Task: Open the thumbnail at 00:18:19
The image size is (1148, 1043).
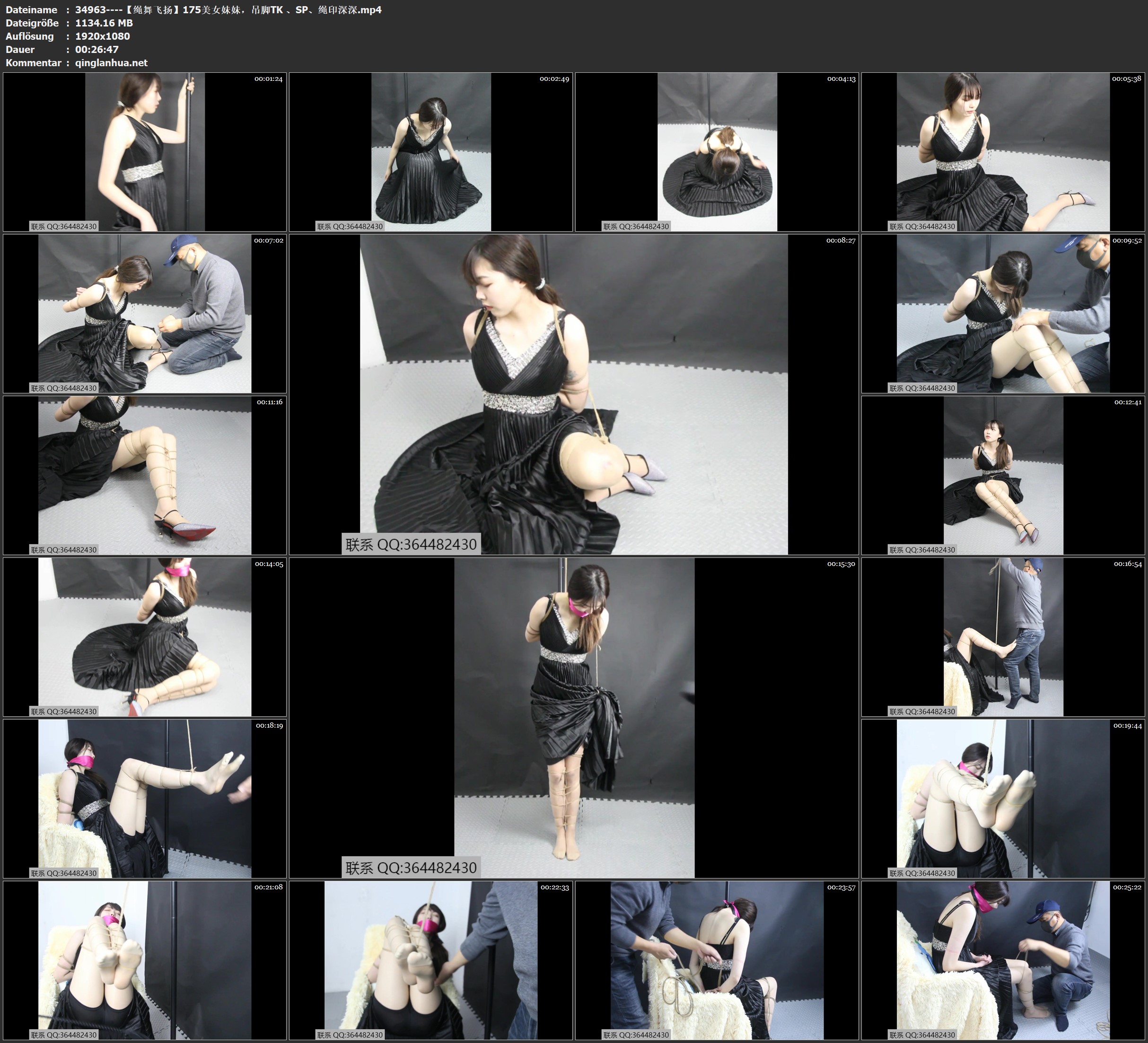Action: (145, 798)
